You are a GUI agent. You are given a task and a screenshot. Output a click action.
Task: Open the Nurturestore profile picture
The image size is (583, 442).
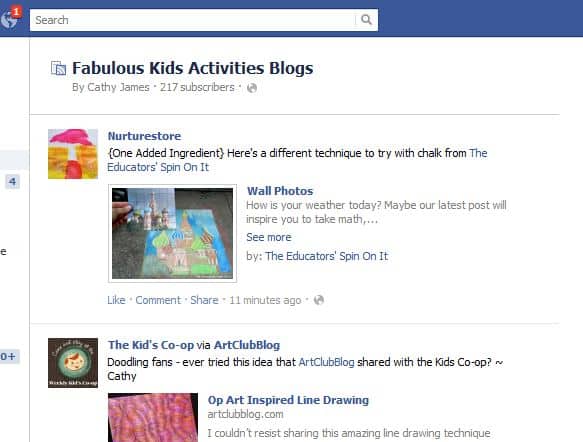tap(73, 154)
